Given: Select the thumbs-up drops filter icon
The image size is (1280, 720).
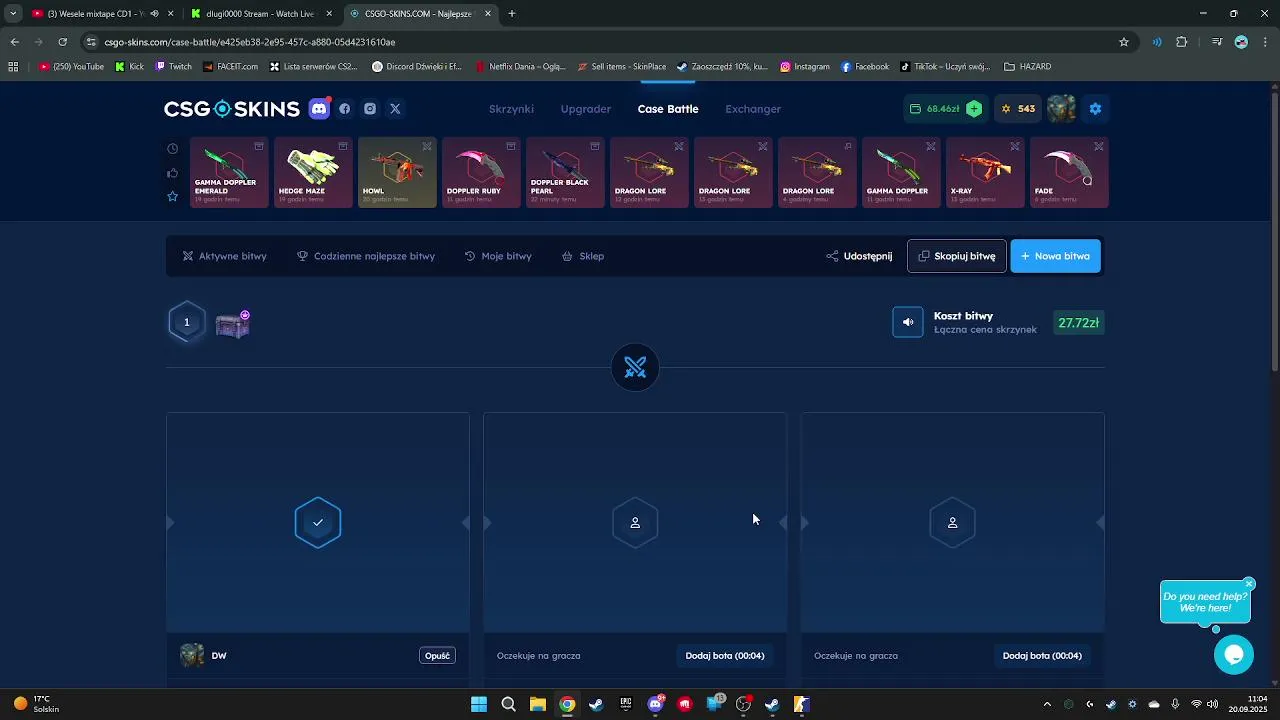Looking at the screenshot, I should click(172, 172).
